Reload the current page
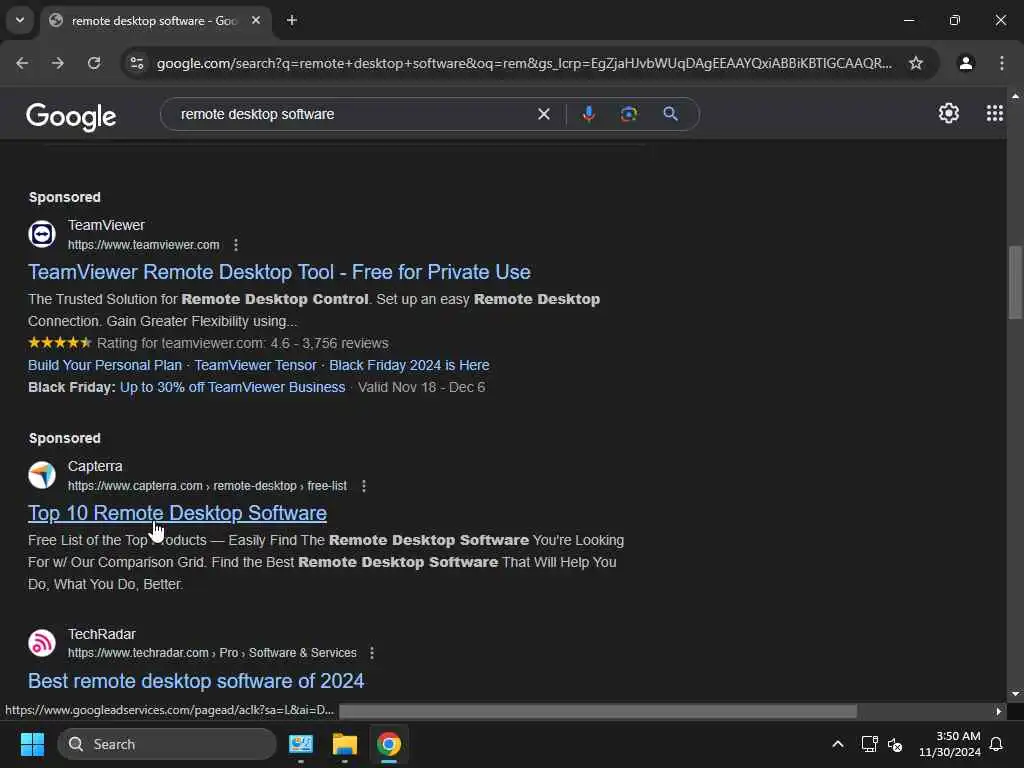The width and height of the screenshot is (1024, 768). pos(94,63)
